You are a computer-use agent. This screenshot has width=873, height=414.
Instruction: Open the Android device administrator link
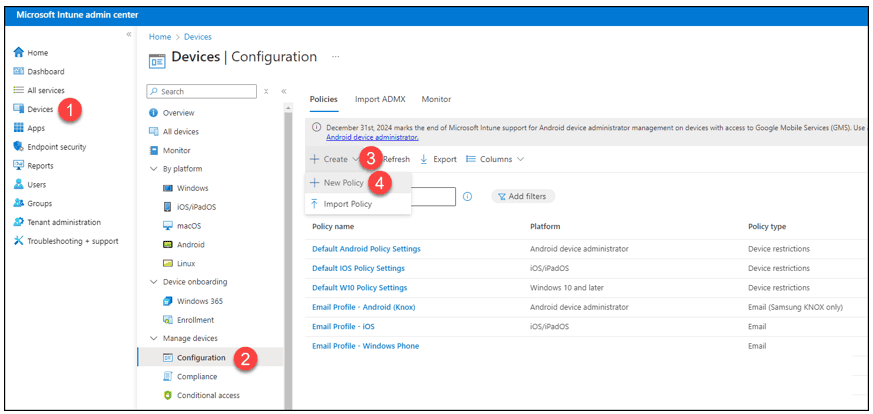[372, 137]
